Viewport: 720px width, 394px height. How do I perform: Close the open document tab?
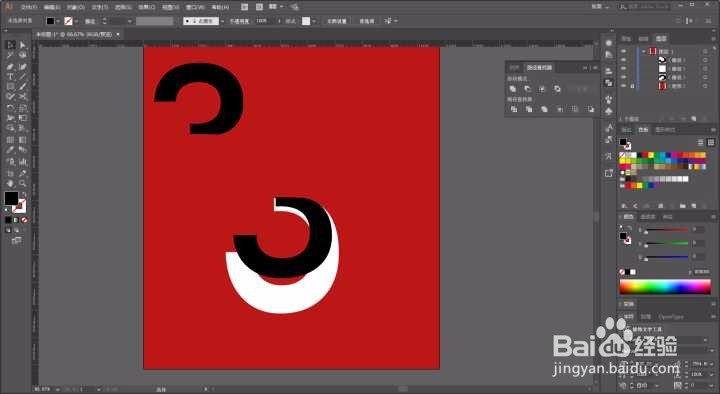118,34
